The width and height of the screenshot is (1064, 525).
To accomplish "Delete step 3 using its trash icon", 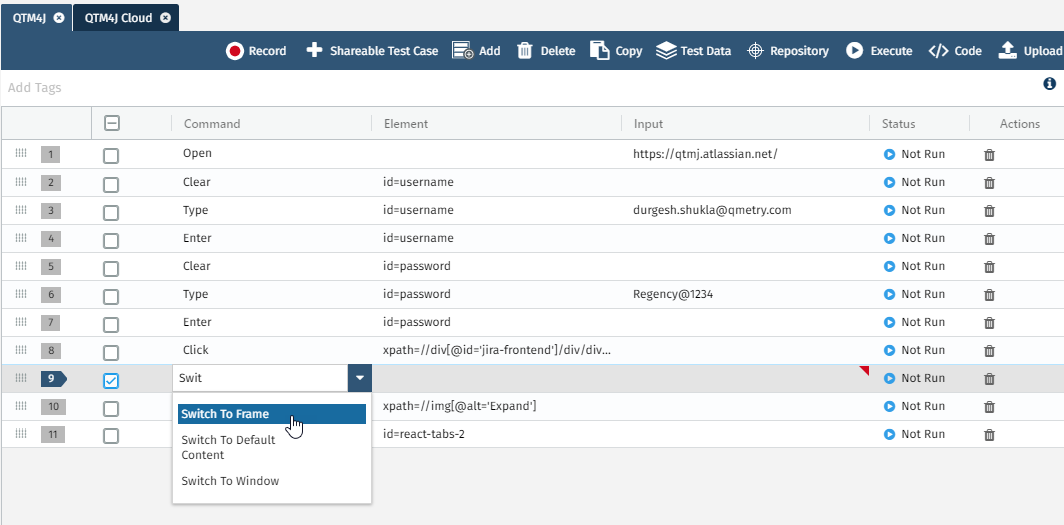I will click(989, 211).
